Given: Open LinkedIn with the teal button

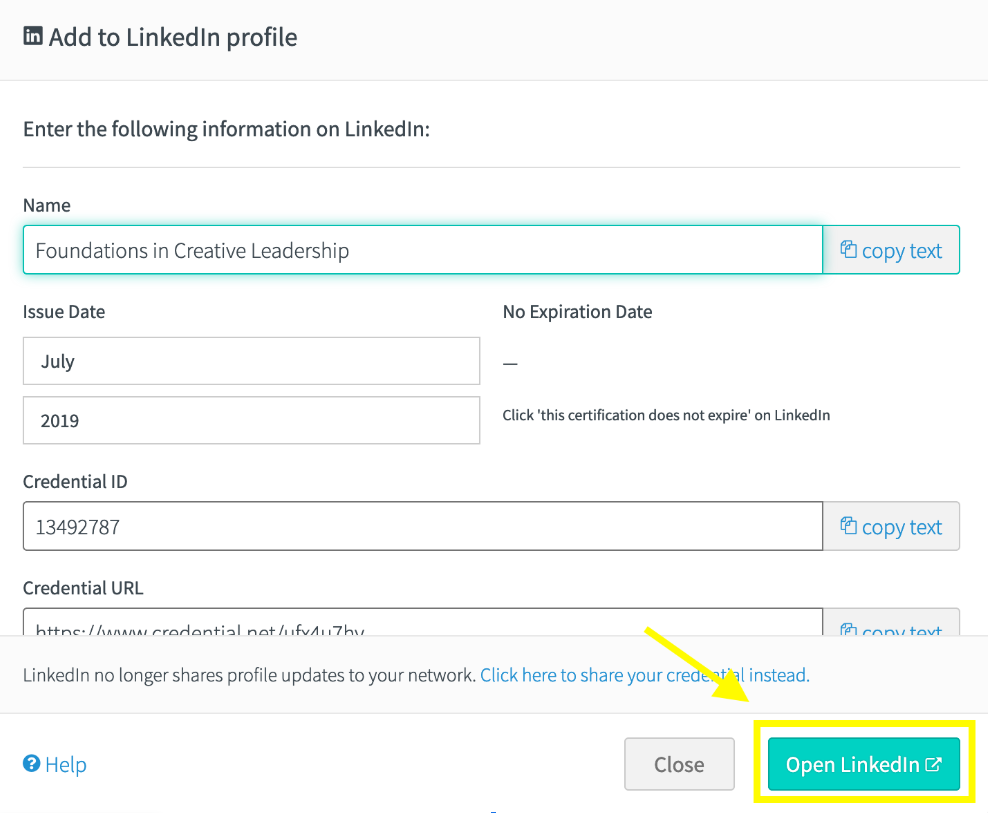Looking at the screenshot, I should click(x=863, y=764).
